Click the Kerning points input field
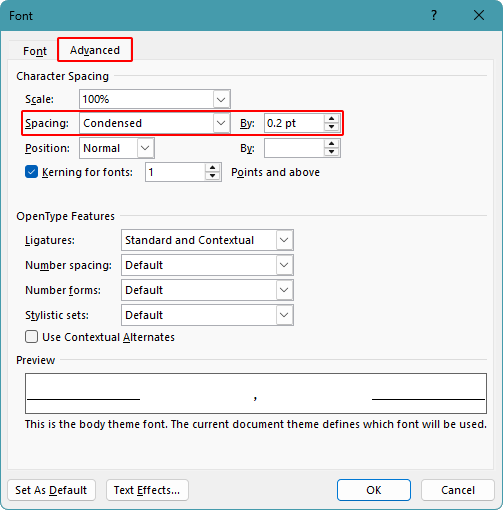 tap(175, 172)
